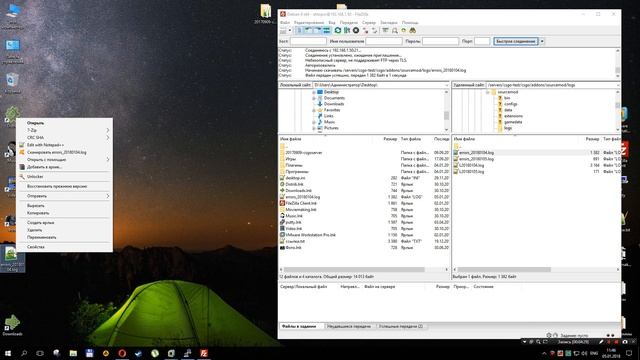Open Site Manager dropdown arrow
Image resolution: width=640 pixels, height=360 pixels.
290,31
